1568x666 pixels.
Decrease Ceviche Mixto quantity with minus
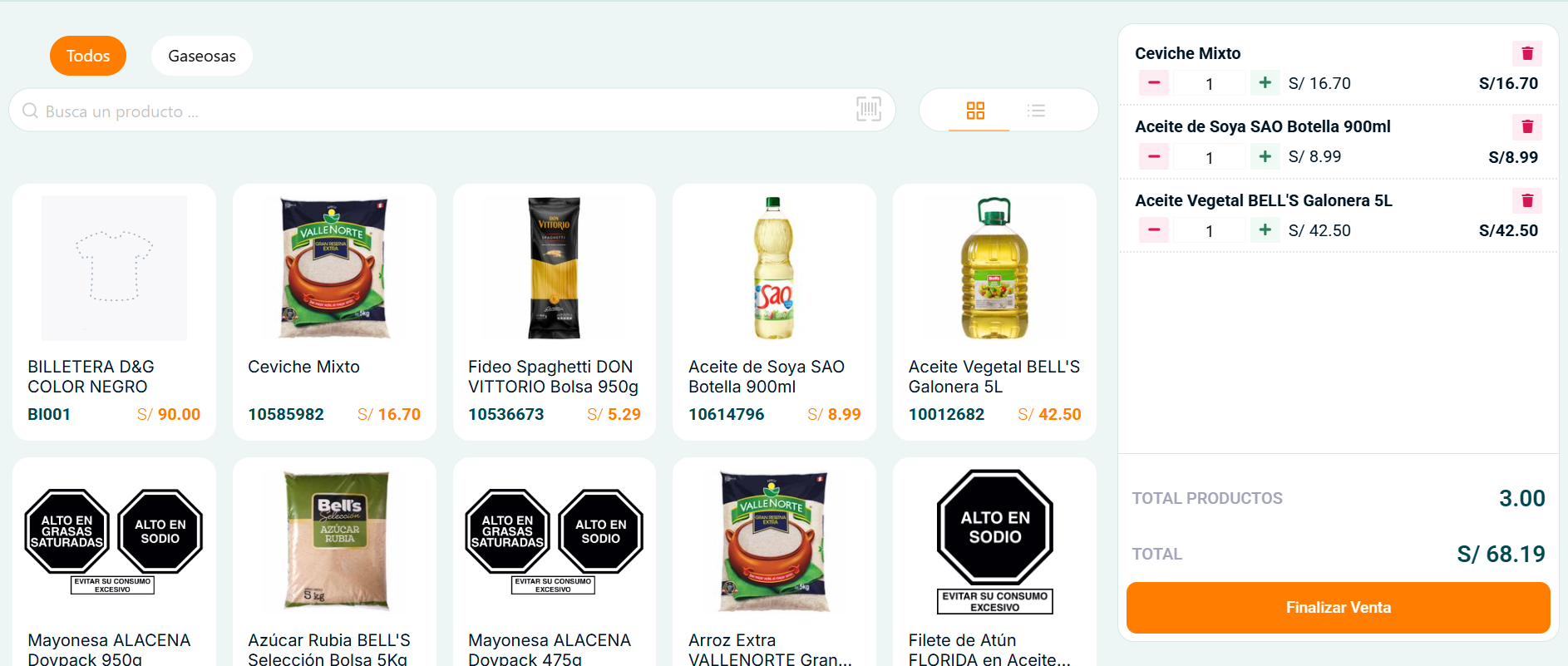tap(1154, 83)
